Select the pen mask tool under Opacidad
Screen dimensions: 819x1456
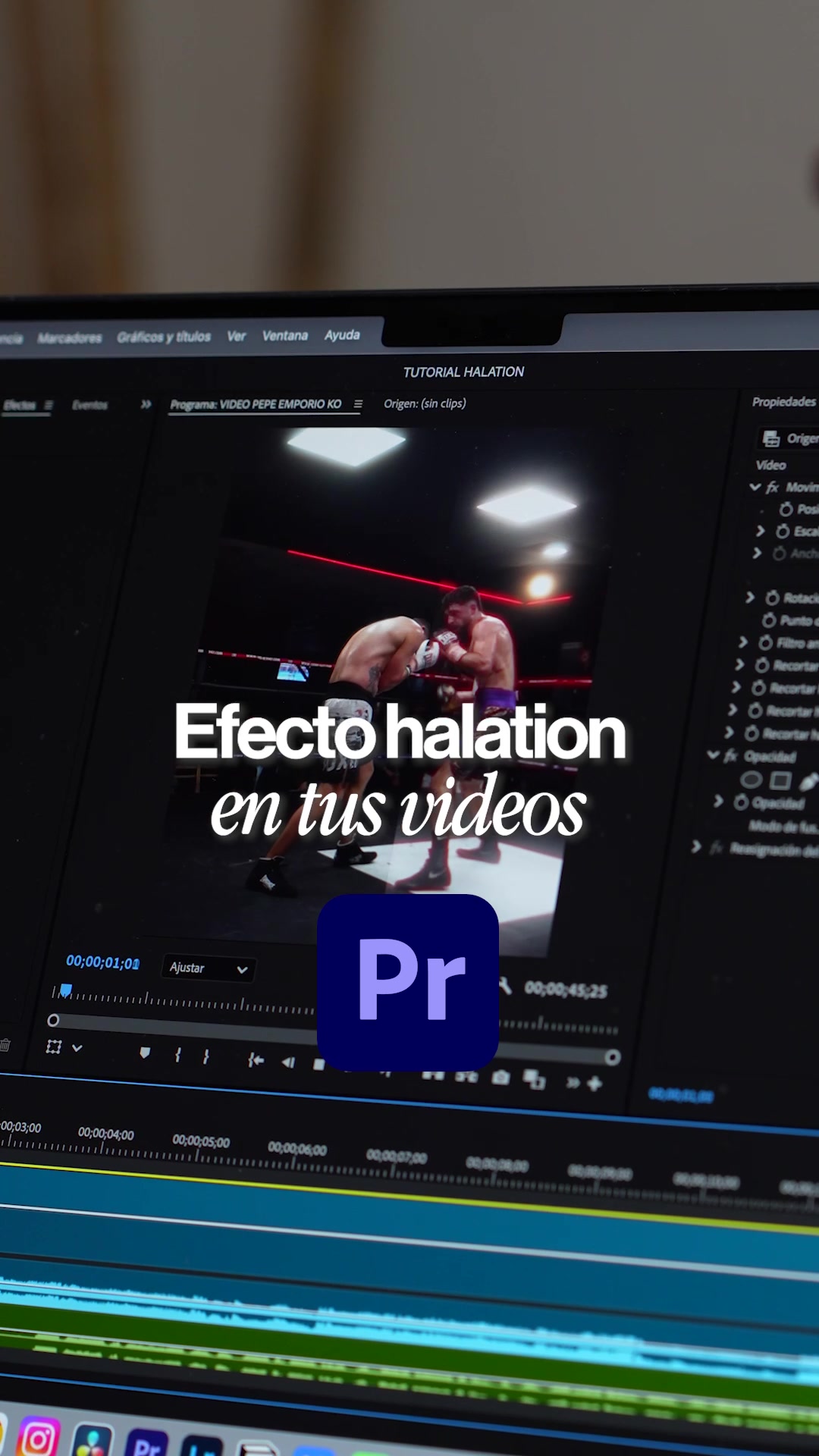[808, 781]
